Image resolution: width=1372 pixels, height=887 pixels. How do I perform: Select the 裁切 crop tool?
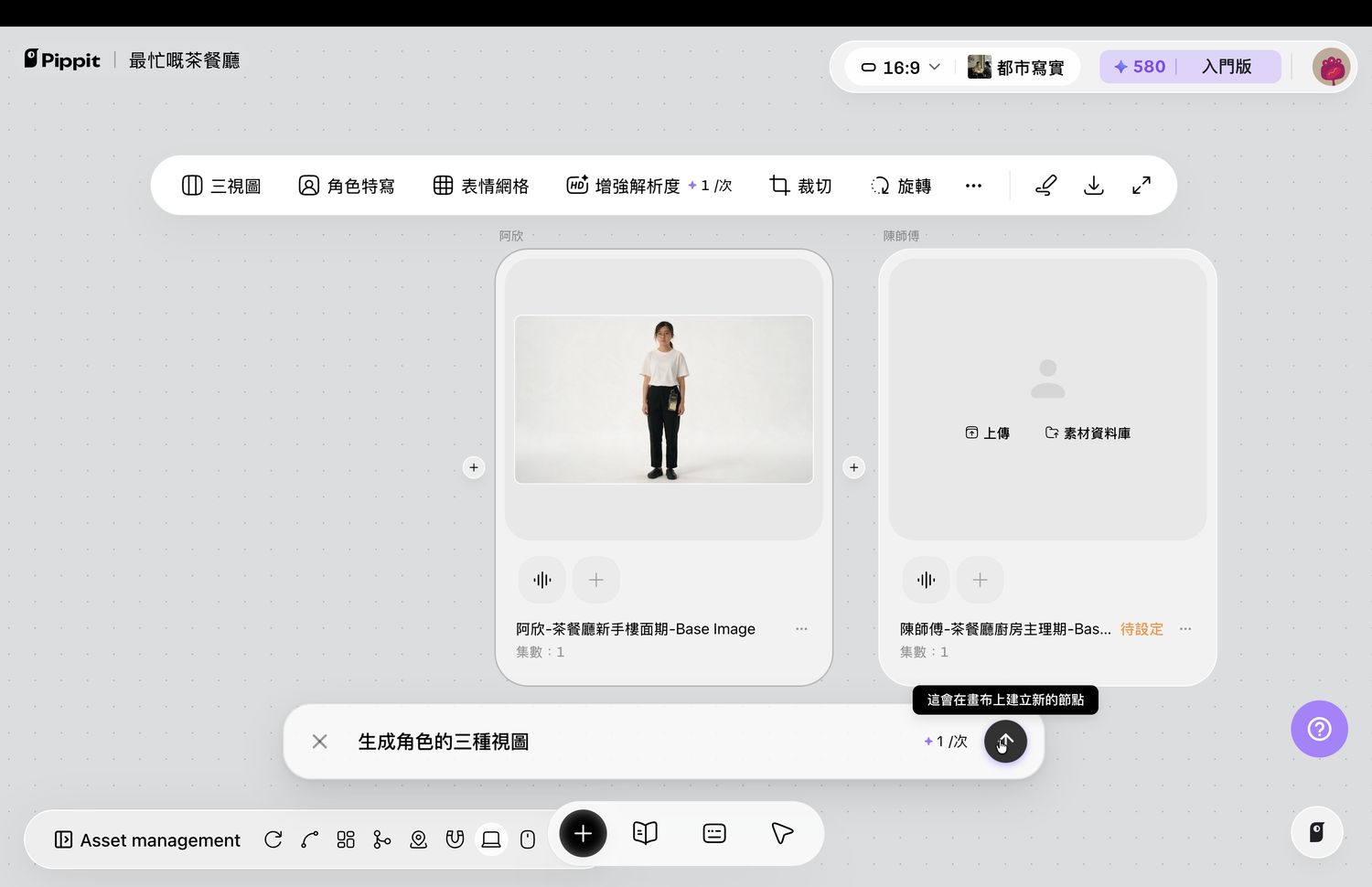tap(800, 186)
